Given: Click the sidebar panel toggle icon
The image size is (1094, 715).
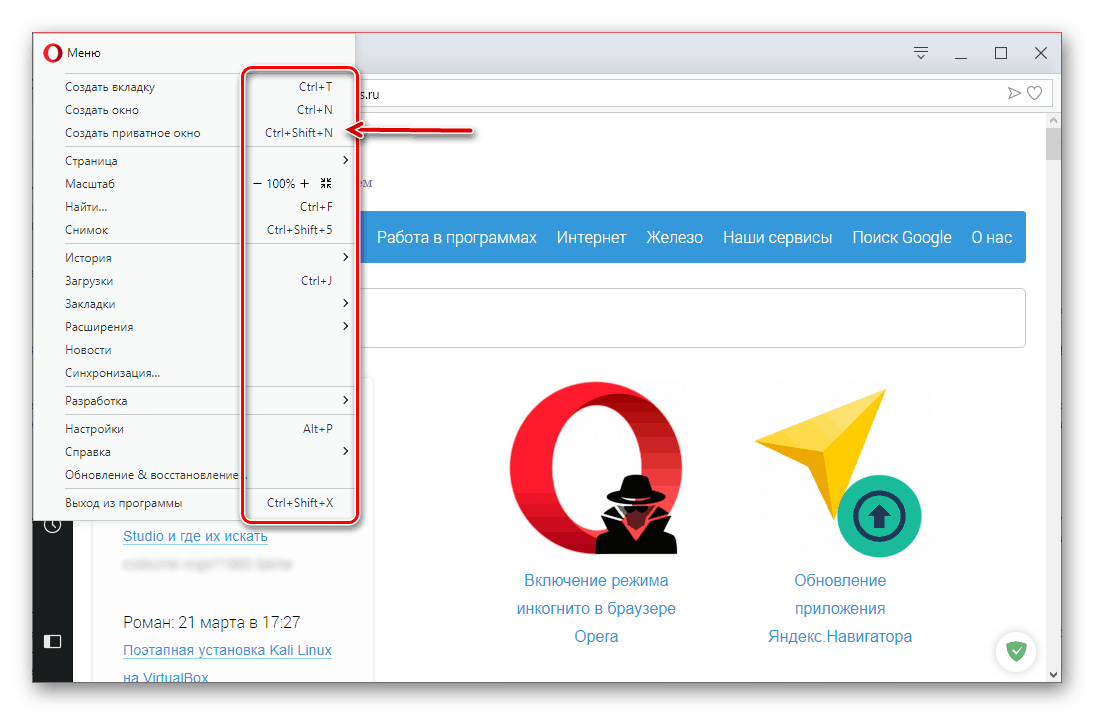Looking at the screenshot, I should [52, 640].
